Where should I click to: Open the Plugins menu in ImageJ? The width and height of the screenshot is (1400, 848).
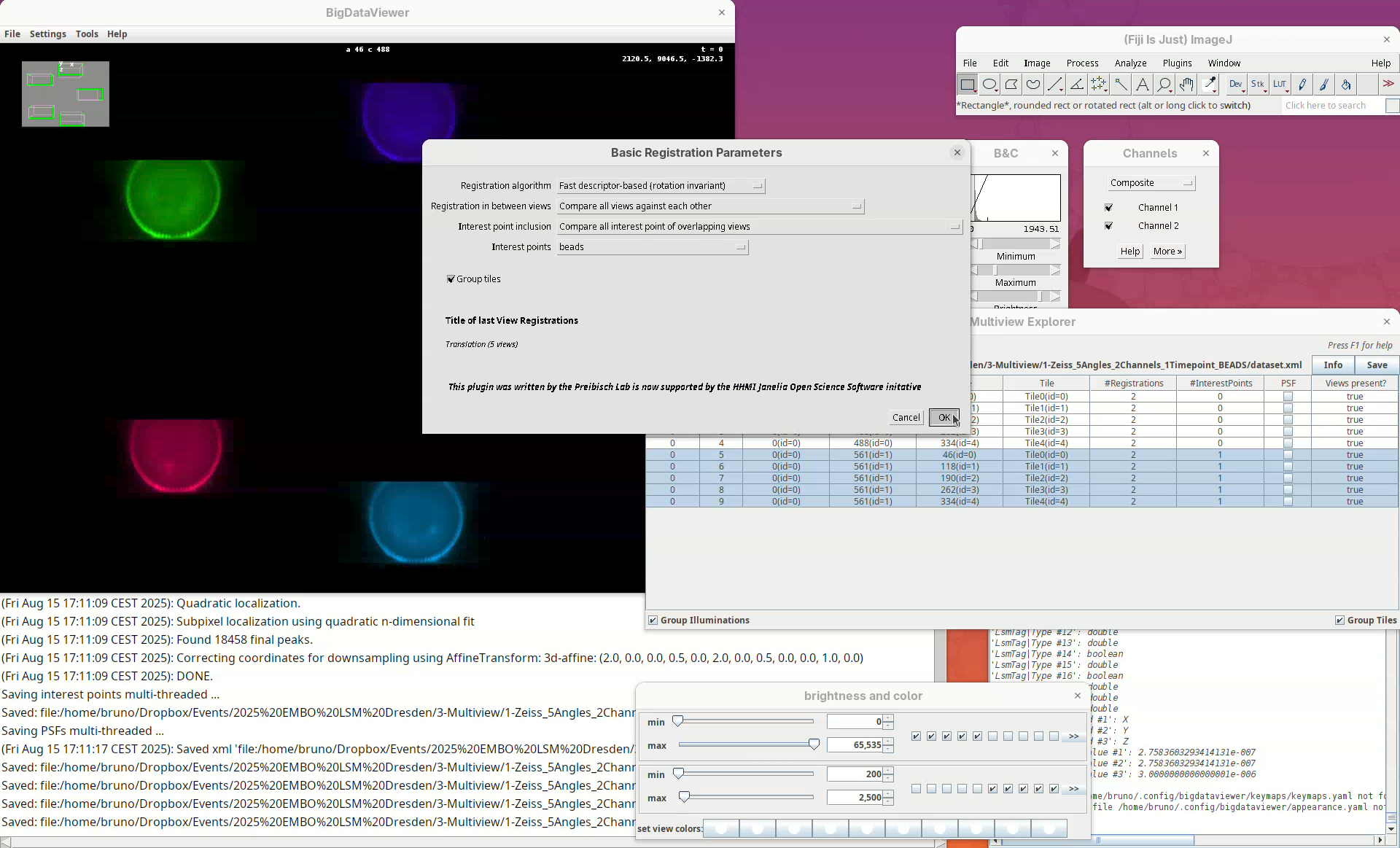pyautogui.click(x=1177, y=63)
